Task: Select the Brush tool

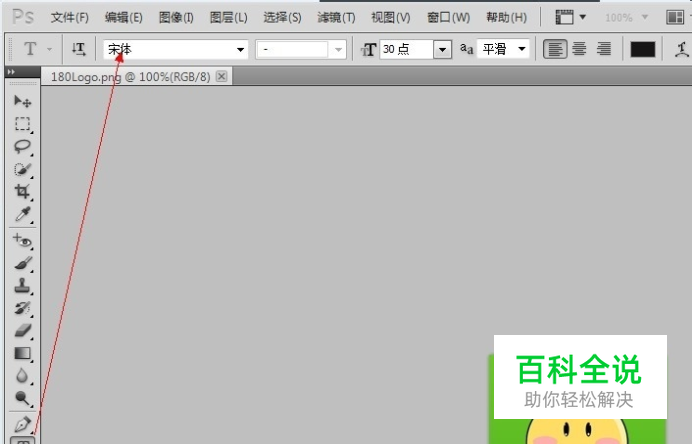Action: 22,264
